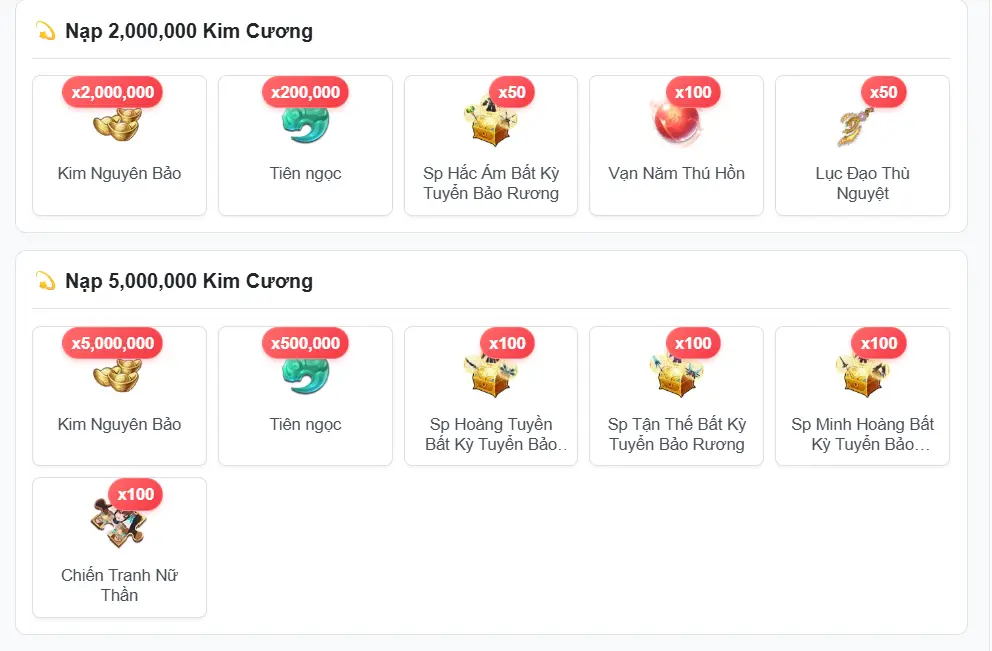992x651 pixels.
Task: Click the yellow arrow icon beside Nạp 5,000,000
Action: click(x=46, y=280)
